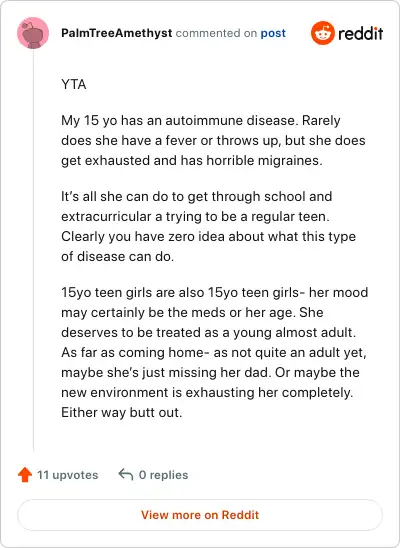Screen dimensions: 400x548
Task: Click the 'YTA' verdict text
Action: click(74, 85)
